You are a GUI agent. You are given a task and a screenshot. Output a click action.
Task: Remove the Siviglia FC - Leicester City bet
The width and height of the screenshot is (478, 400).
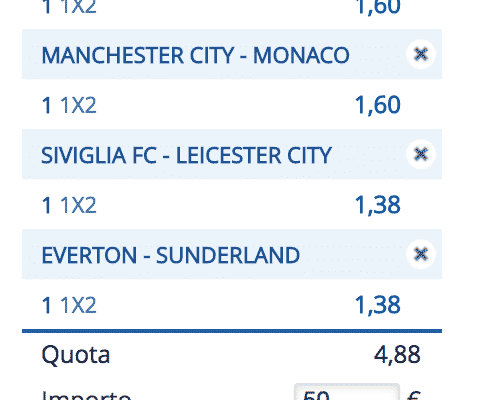click(421, 154)
